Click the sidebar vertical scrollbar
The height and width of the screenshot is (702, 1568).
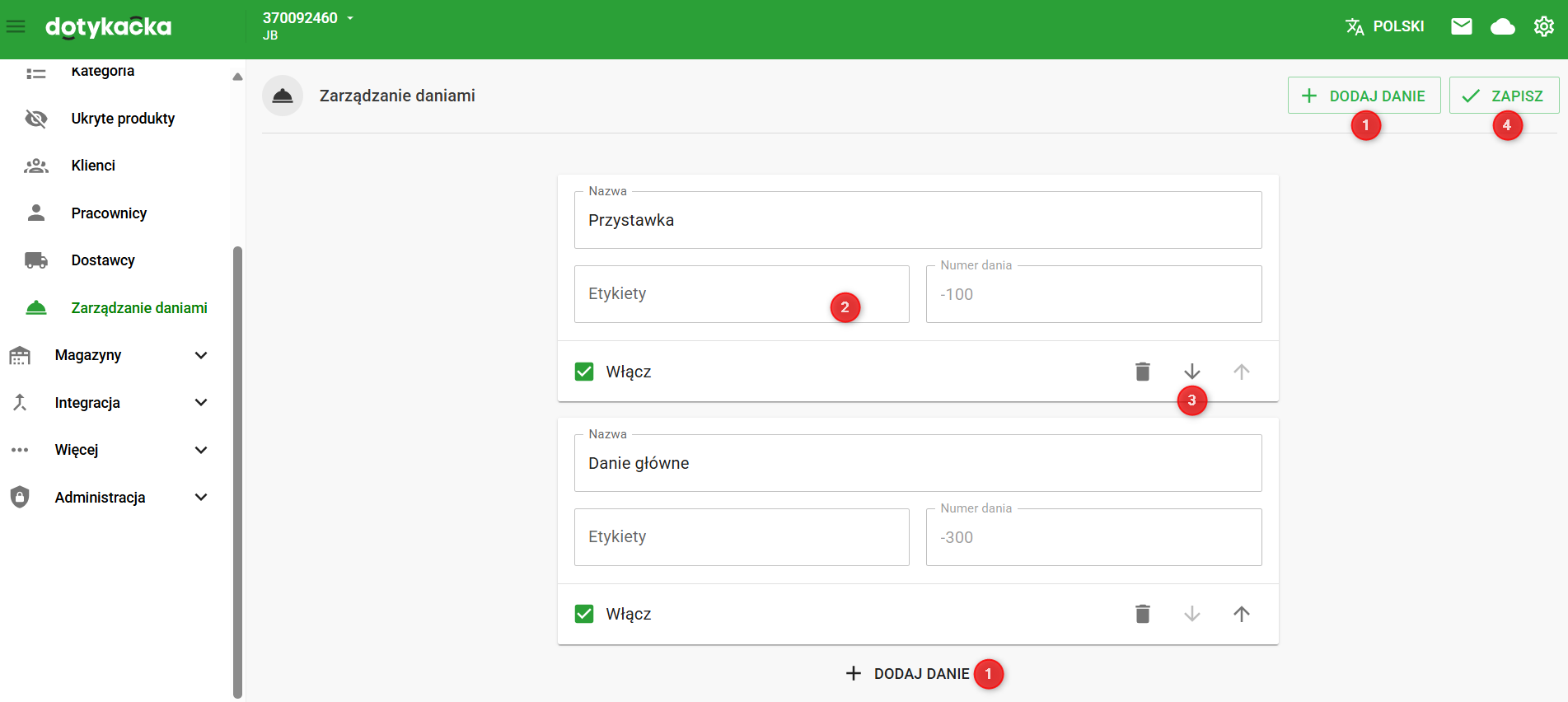237,470
